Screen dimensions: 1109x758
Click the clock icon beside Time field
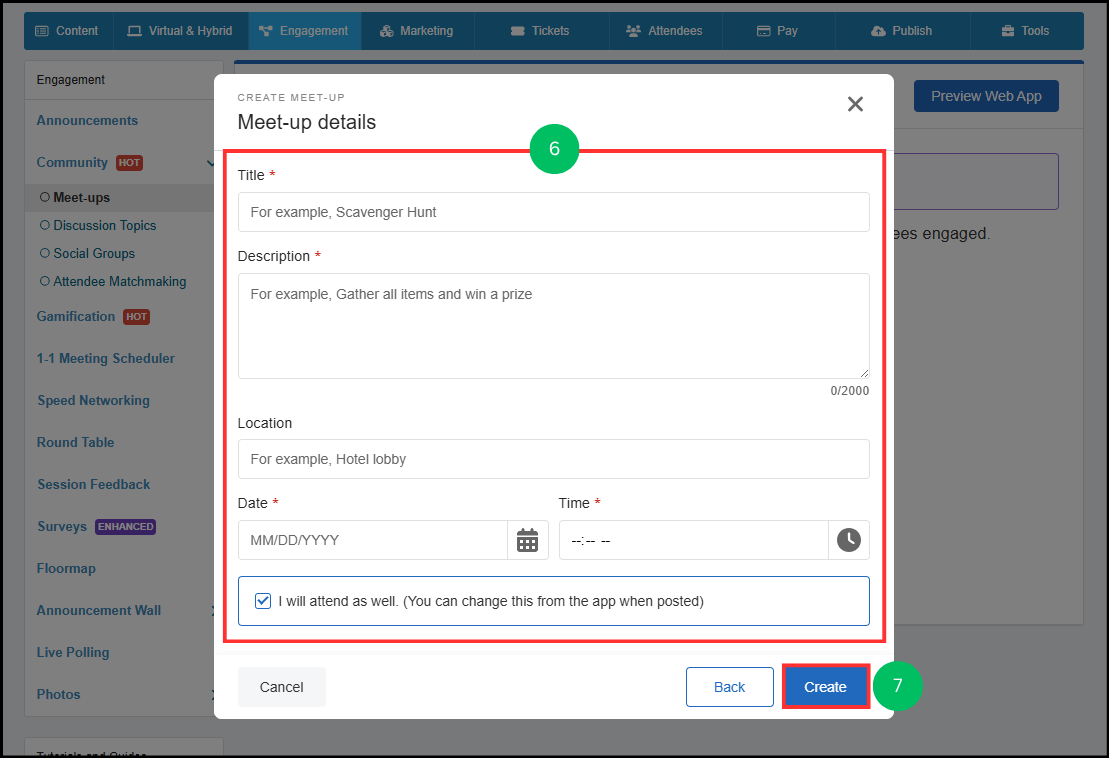pyautogui.click(x=849, y=540)
